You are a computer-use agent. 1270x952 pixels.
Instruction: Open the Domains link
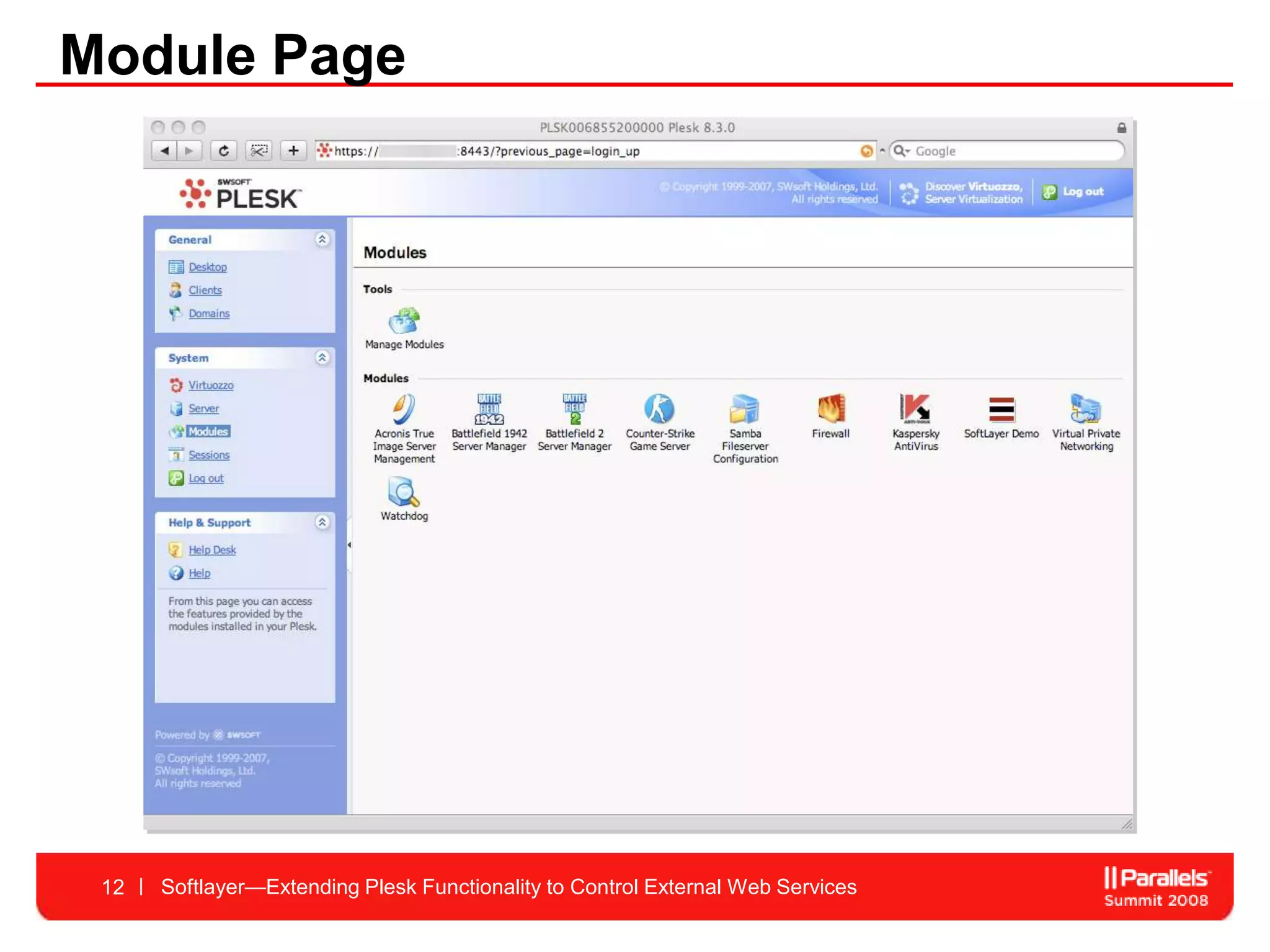(x=209, y=314)
